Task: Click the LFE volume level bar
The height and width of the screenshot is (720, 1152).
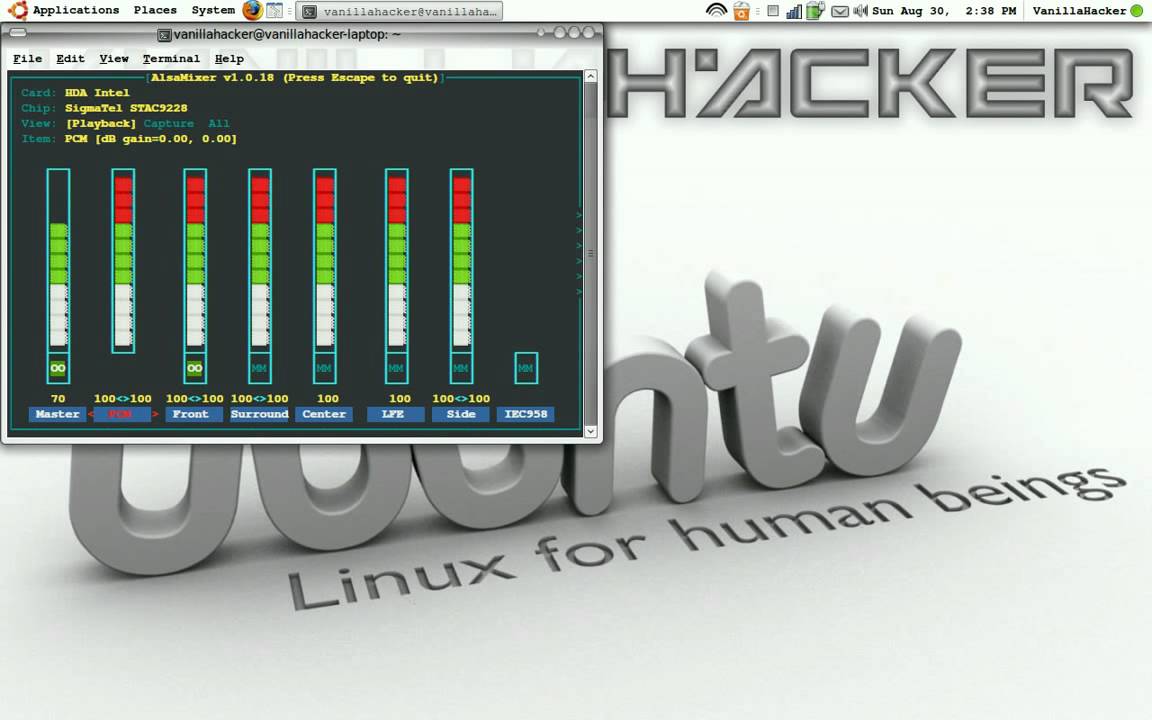Action: [x=396, y=261]
